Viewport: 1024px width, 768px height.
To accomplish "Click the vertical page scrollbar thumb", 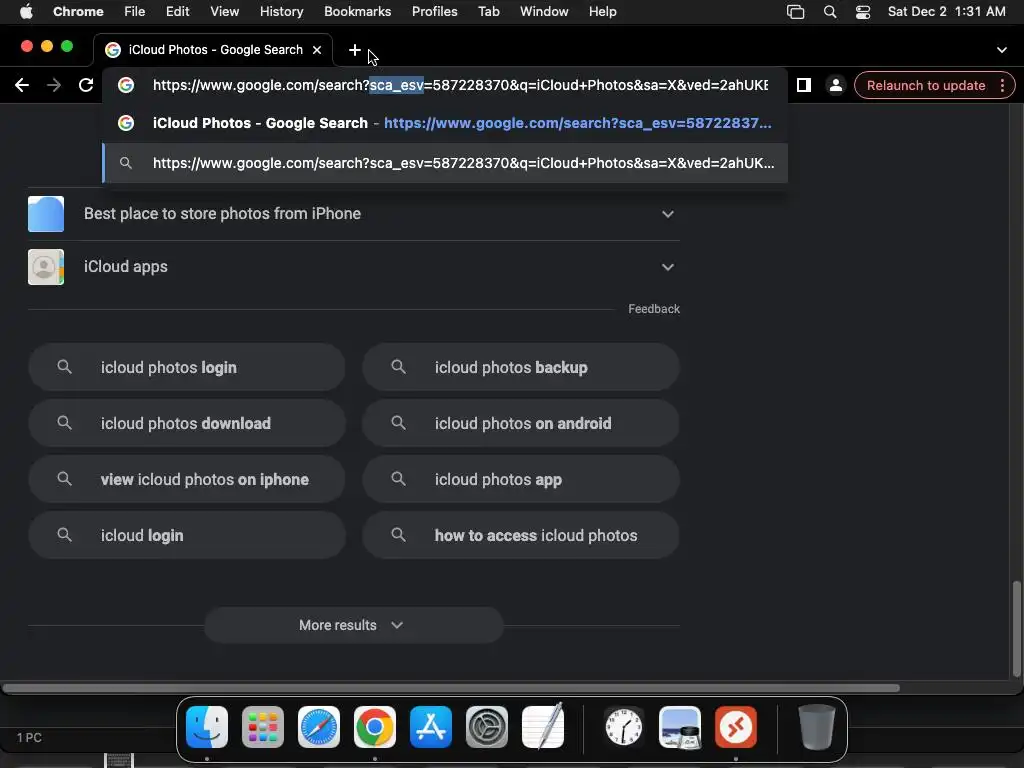I will pos(1016,629).
